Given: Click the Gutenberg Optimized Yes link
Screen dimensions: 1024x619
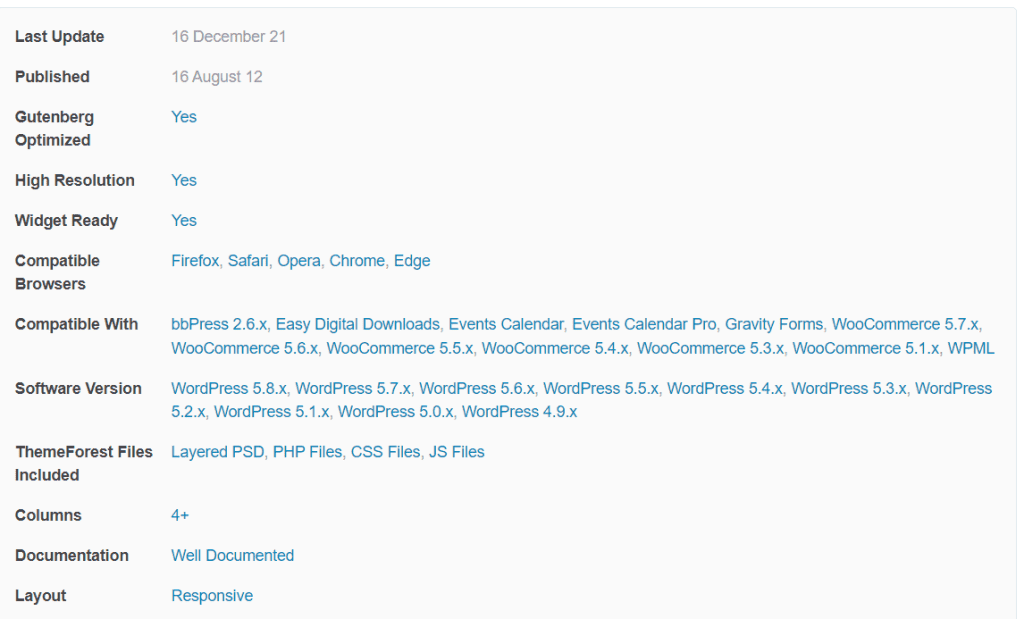Looking at the screenshot, I should 184,117.
